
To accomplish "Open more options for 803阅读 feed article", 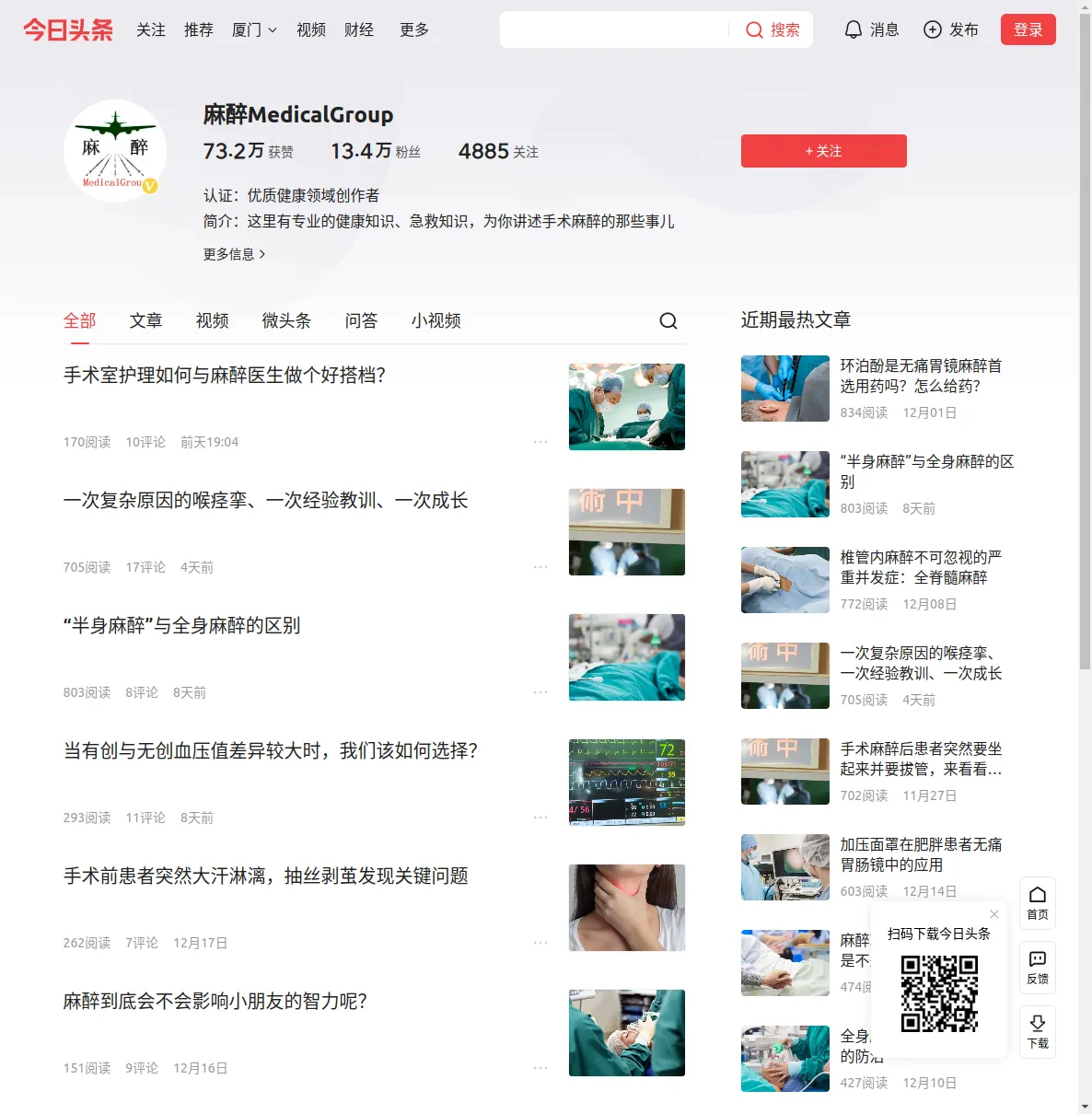I will [x=540, y=692].
